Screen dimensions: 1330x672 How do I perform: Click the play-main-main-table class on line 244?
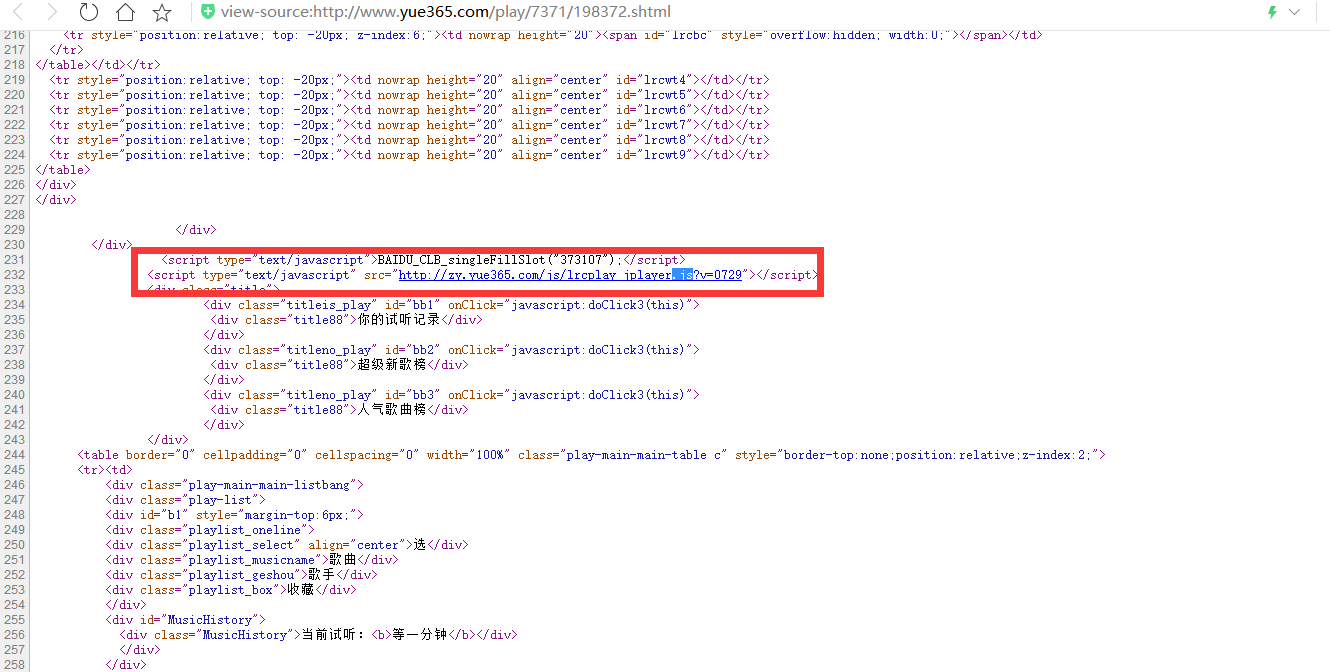[x=638, y=455]
